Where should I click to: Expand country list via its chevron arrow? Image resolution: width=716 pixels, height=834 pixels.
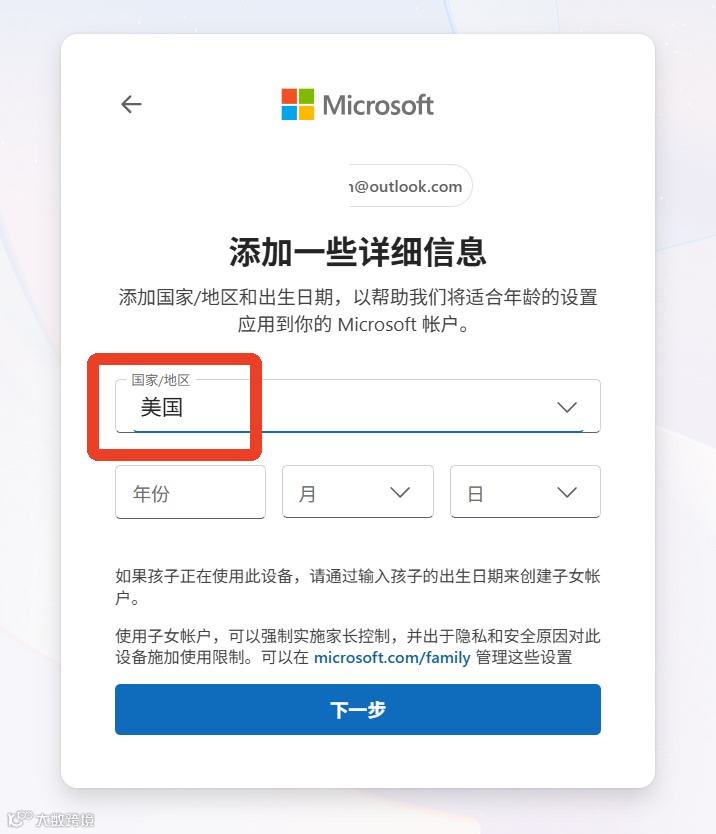coord(567,407)
